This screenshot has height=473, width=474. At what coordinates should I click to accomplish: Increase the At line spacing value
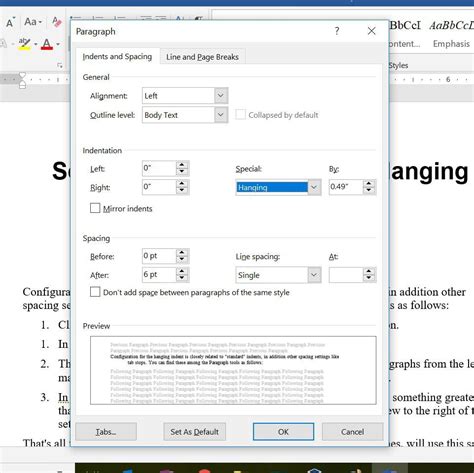click(369, 272)
